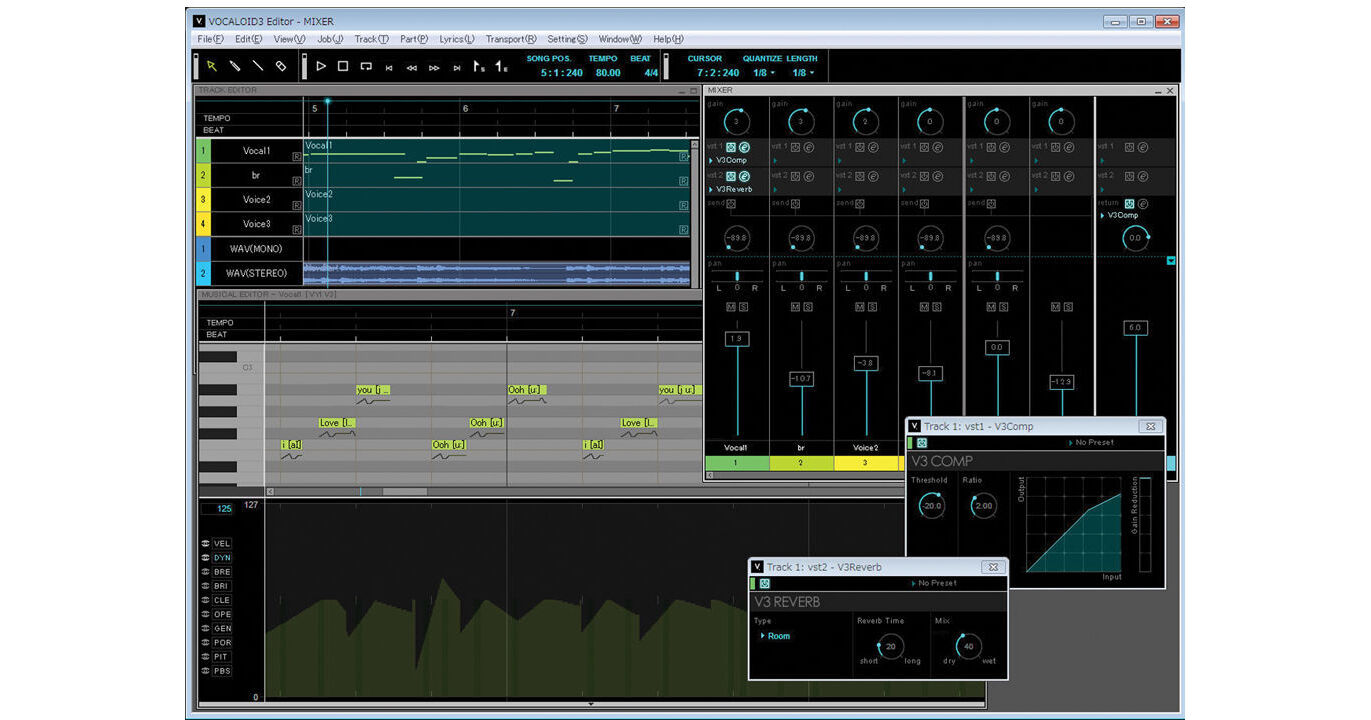
Task: Click the rewind button
Action: tap(411, 68)
